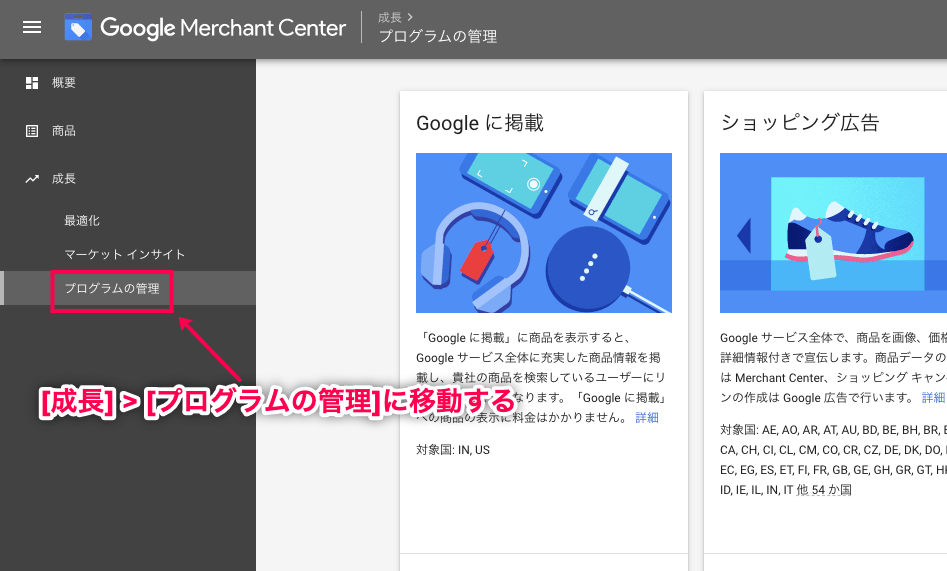Click the 成長 trending-up icon
This screenshot has width=947, height=571.
tap(32, 179)
